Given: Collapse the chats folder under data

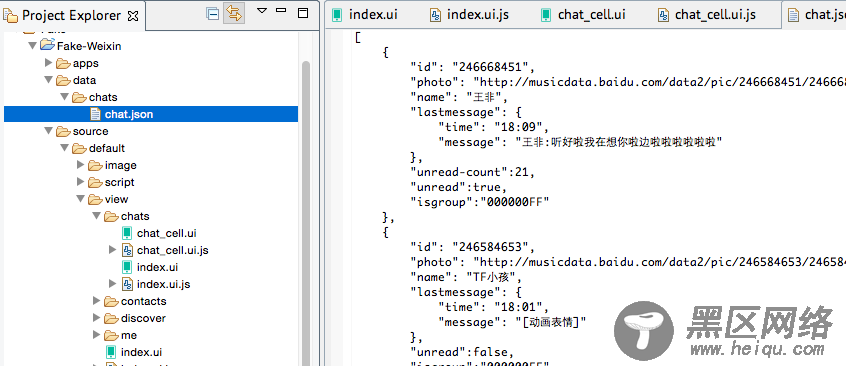Looking at the screenshot, I should pos(65,97).
